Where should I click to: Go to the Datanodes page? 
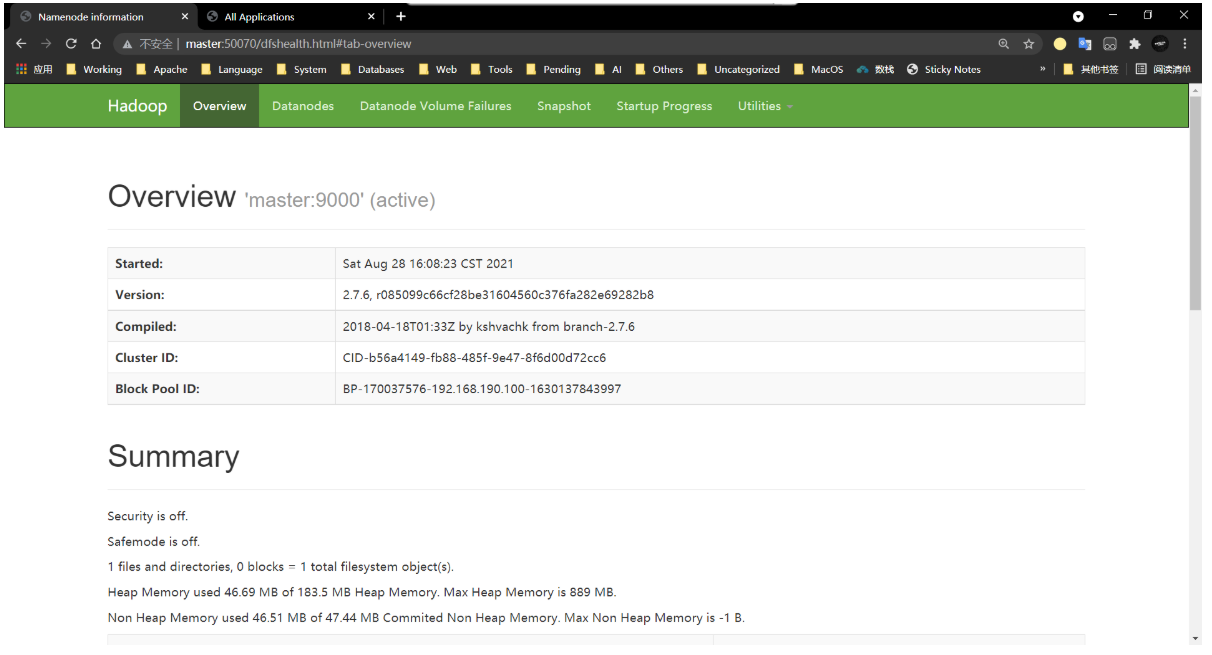[303, 106]
